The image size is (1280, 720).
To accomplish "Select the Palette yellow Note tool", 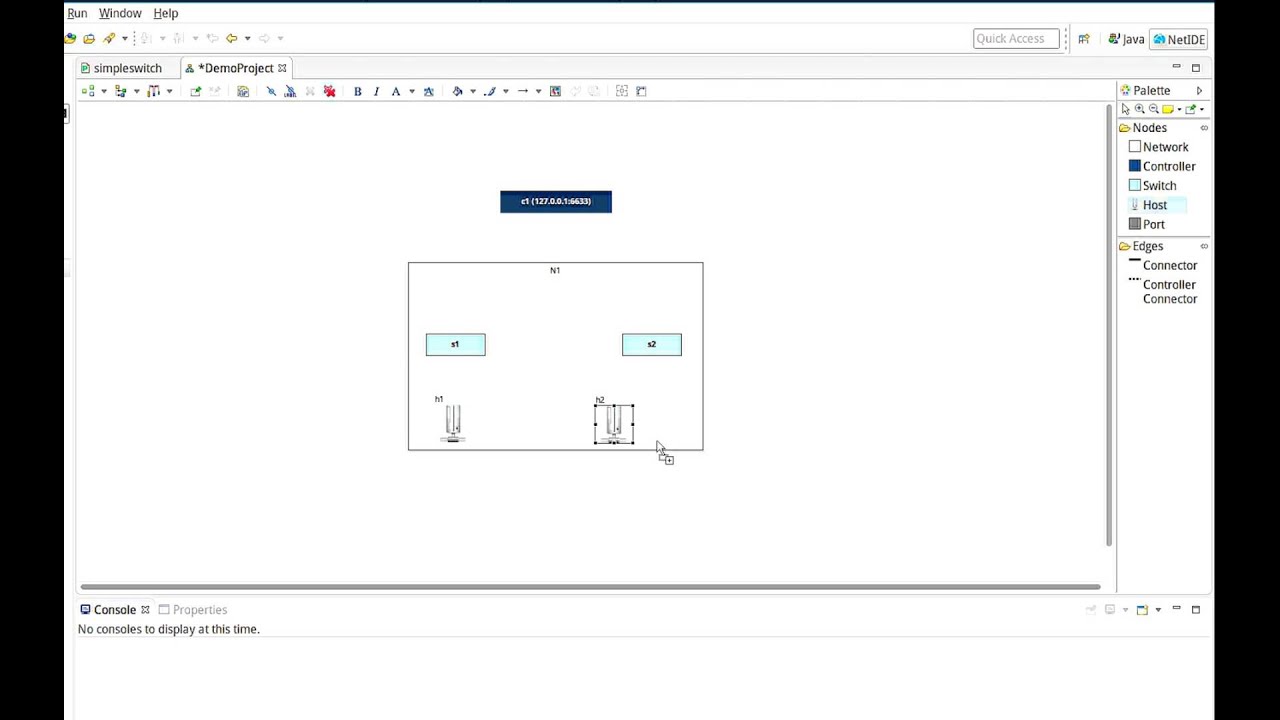I will [1167, 109].
